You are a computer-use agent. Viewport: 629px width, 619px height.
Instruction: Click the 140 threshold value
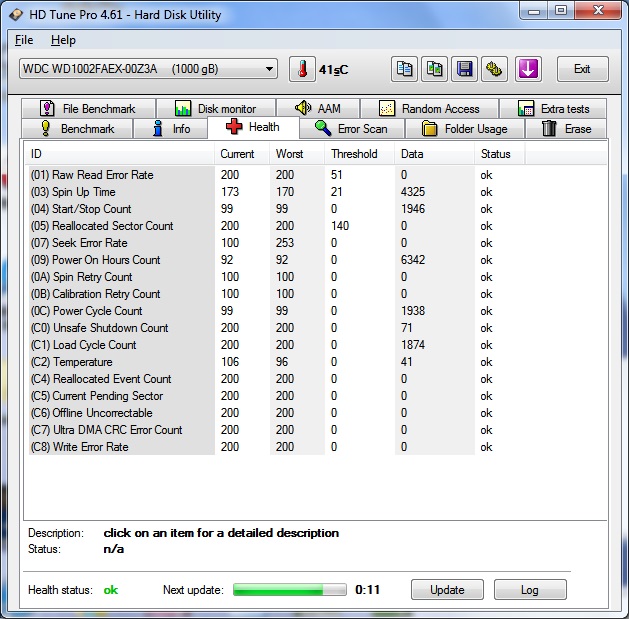click(x=340, y=226)
